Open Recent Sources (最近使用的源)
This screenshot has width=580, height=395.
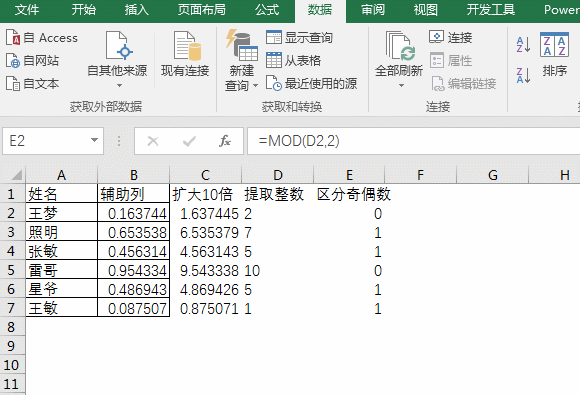click(x=311, y=84)
